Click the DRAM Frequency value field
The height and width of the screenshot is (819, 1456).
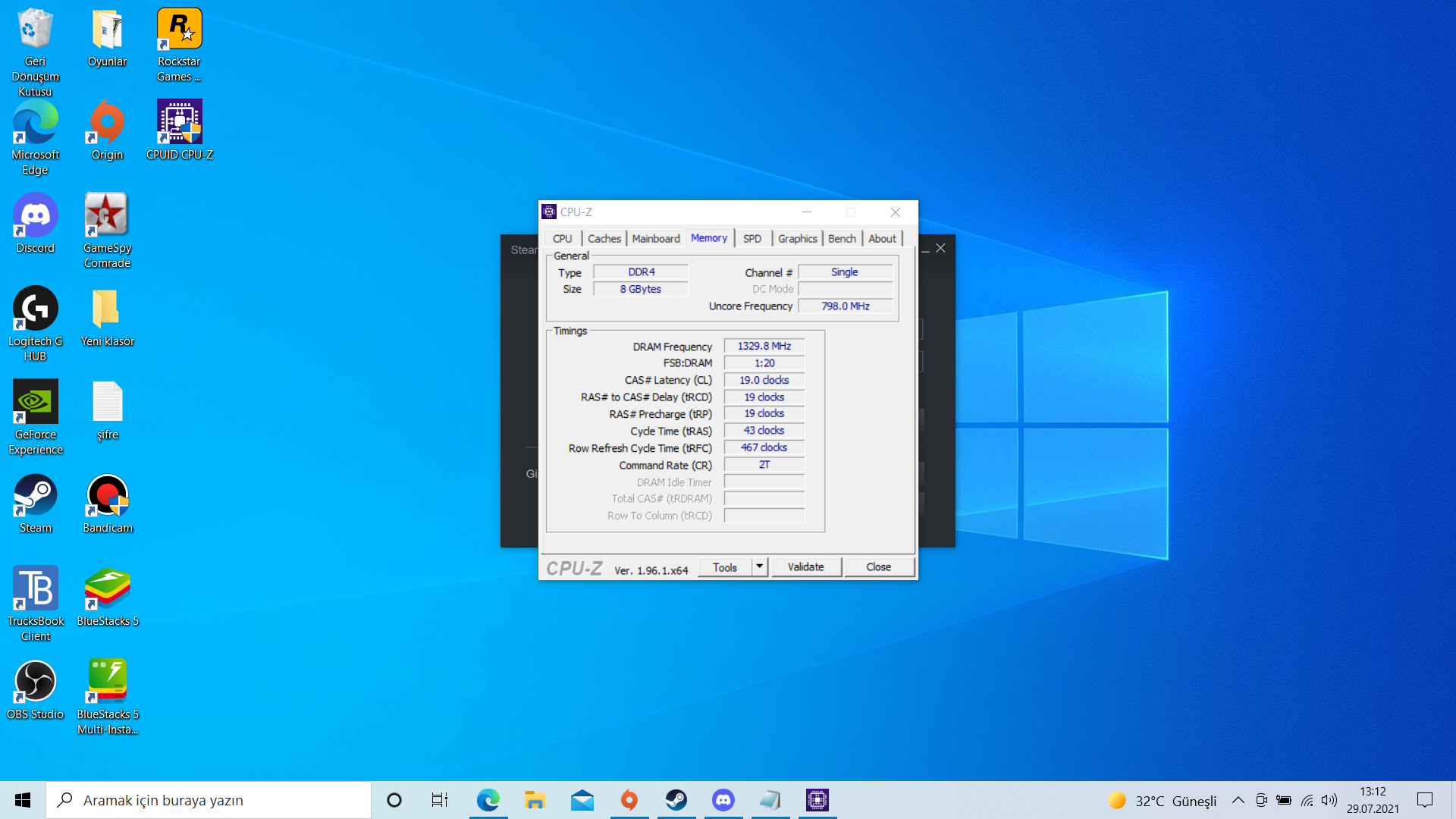click(x=764, y=347)
